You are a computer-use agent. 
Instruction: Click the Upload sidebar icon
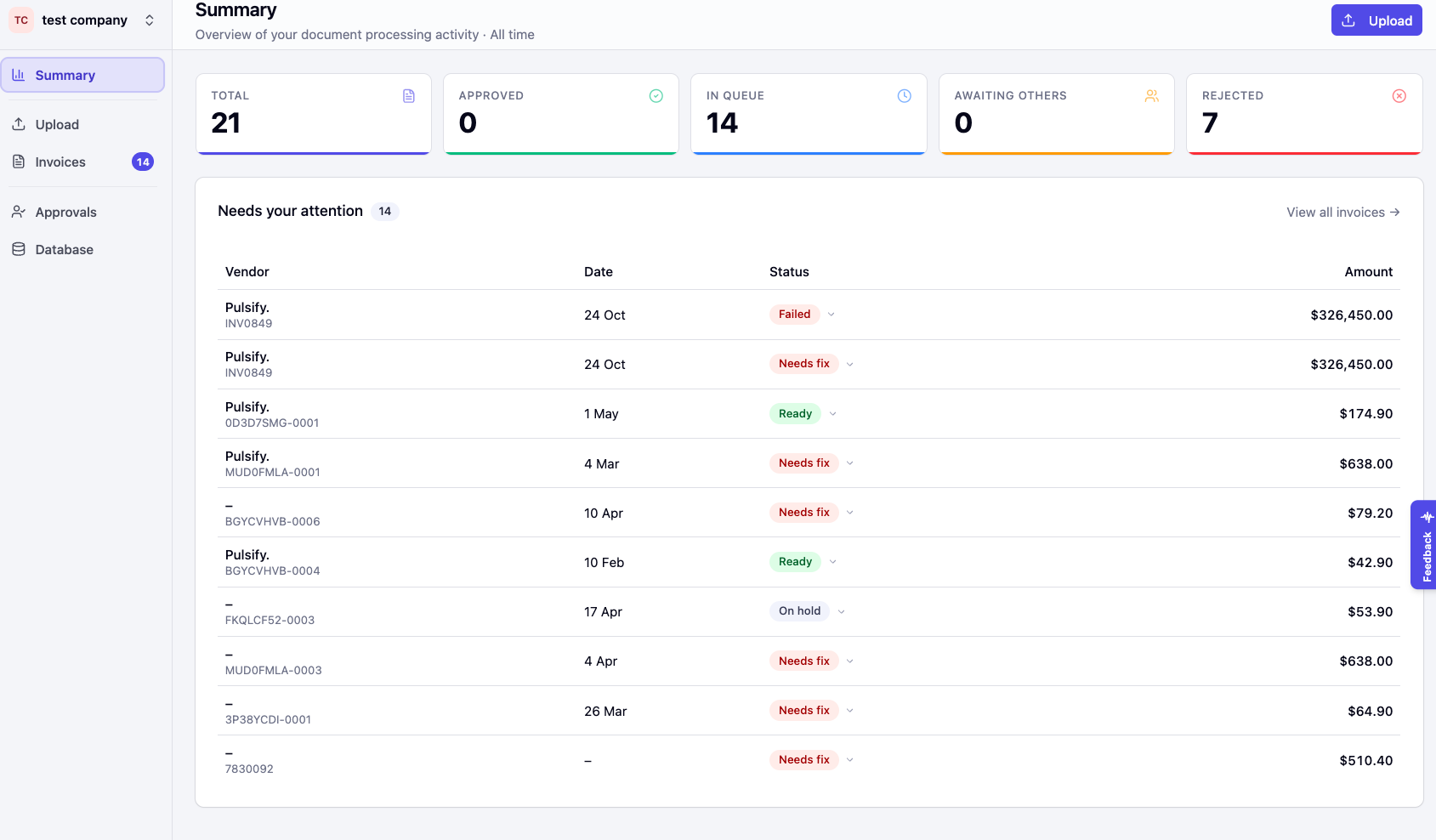coord(19,124)
